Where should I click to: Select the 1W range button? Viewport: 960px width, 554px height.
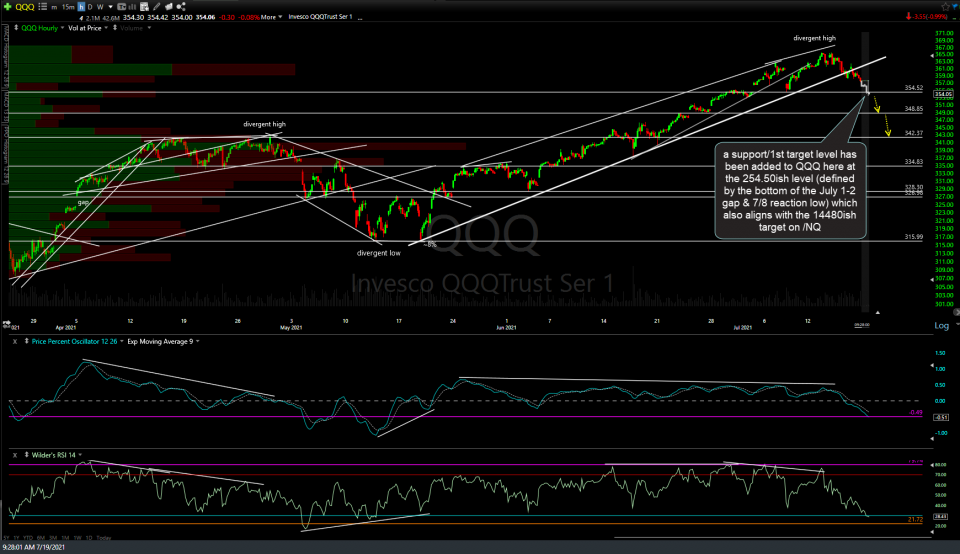78,537
